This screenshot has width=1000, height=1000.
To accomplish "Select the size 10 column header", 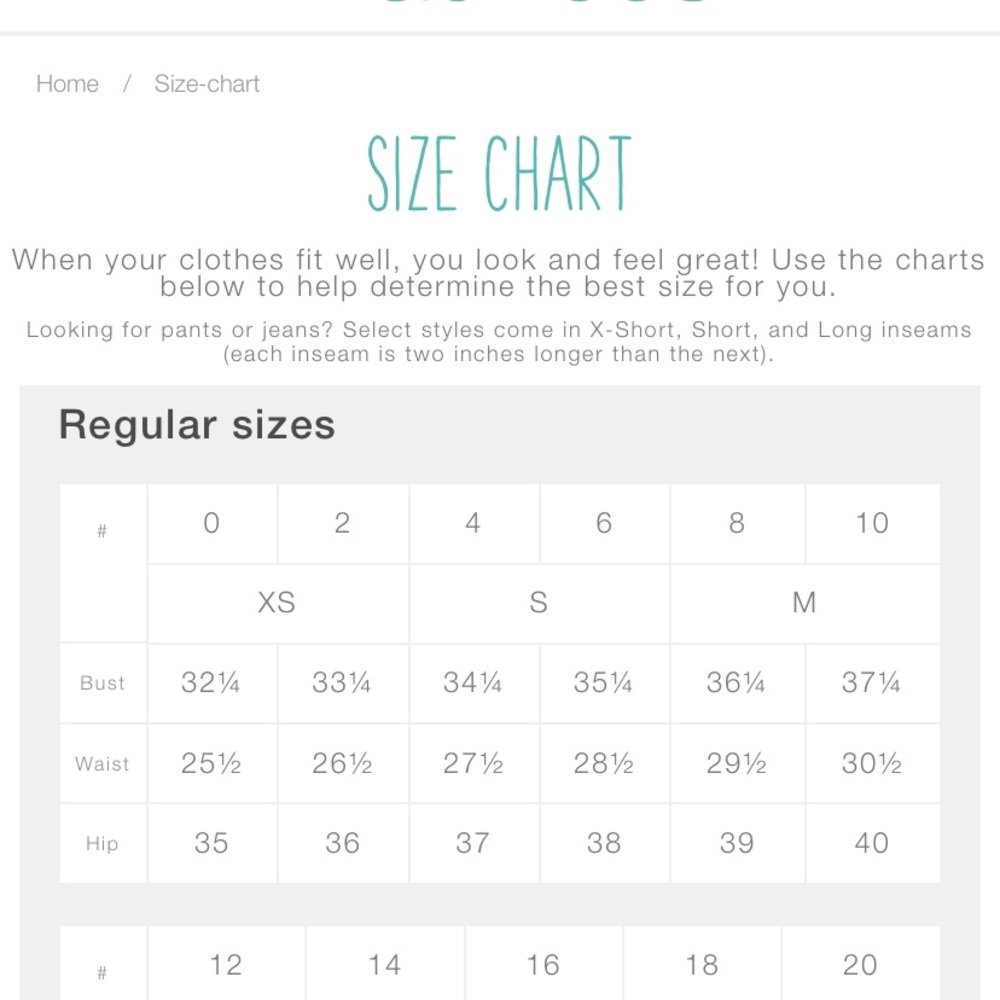I will click(x=872, y=524).
